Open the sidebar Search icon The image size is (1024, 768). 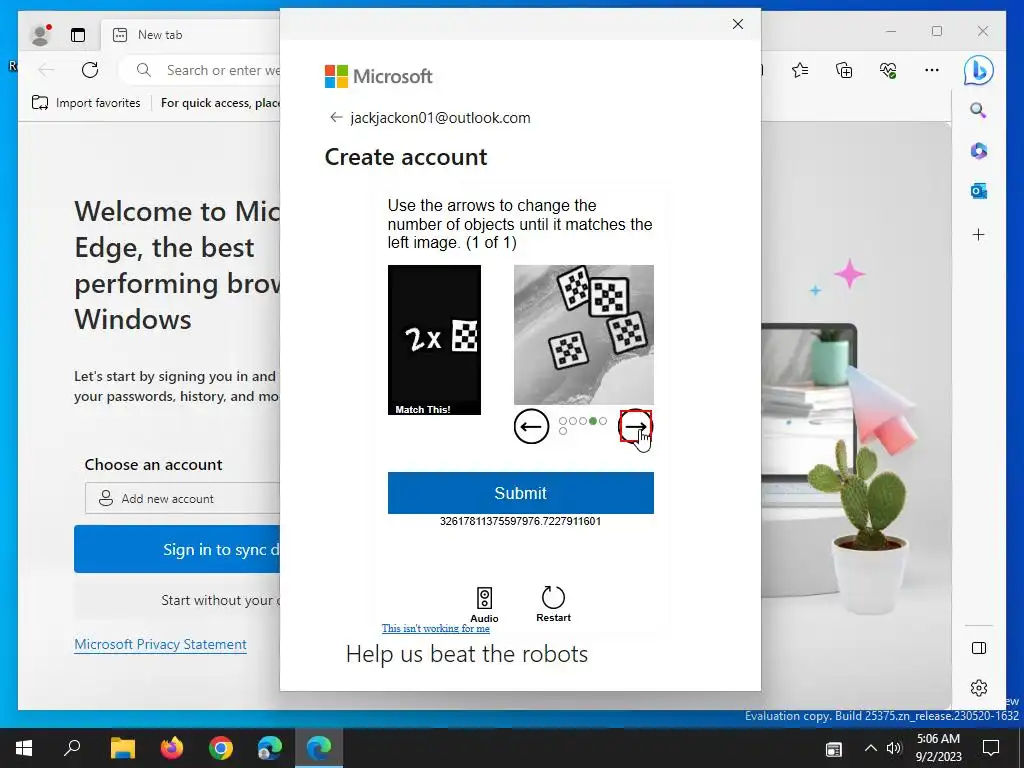pos(978,110)
